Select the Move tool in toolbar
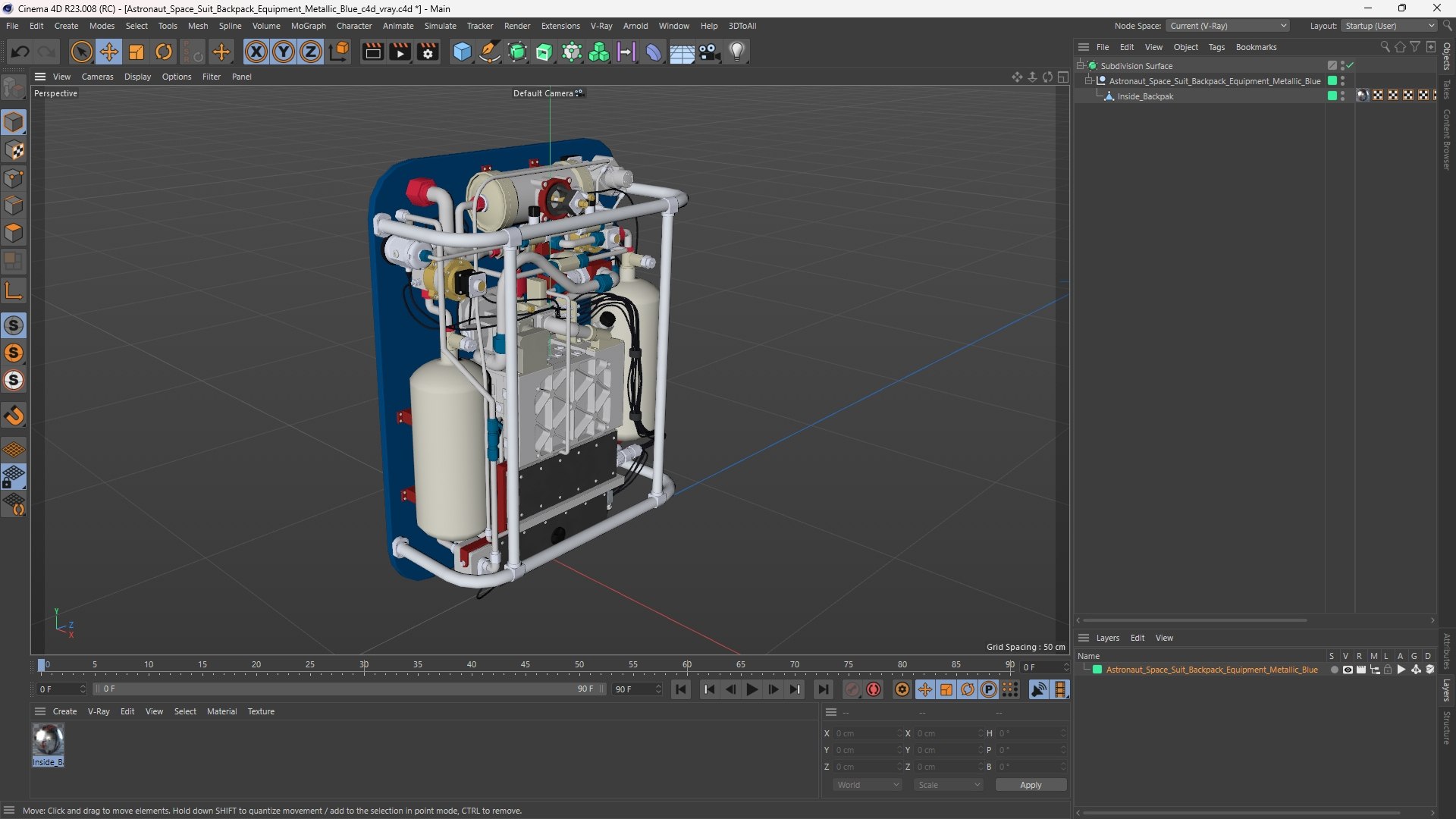The height and width of the screenshot is (819, 1456). coord(109,52)
